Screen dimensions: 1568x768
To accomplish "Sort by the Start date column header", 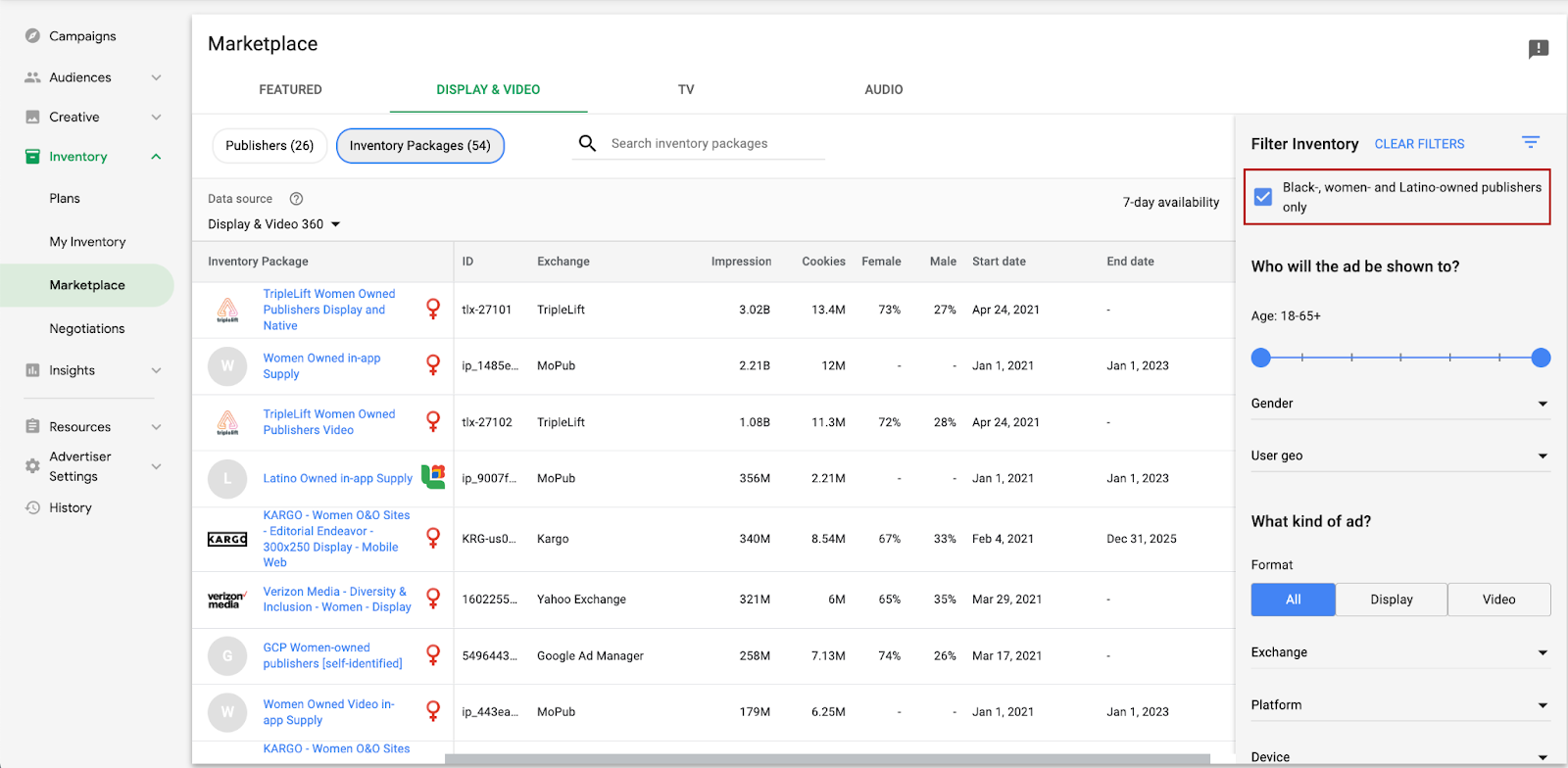I will (x=999, y=262).
